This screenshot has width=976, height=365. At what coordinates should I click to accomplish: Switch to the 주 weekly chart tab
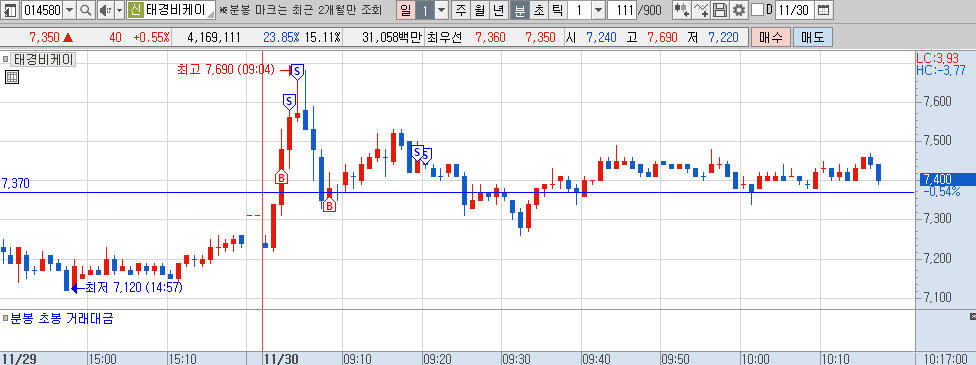coord(461,10)
